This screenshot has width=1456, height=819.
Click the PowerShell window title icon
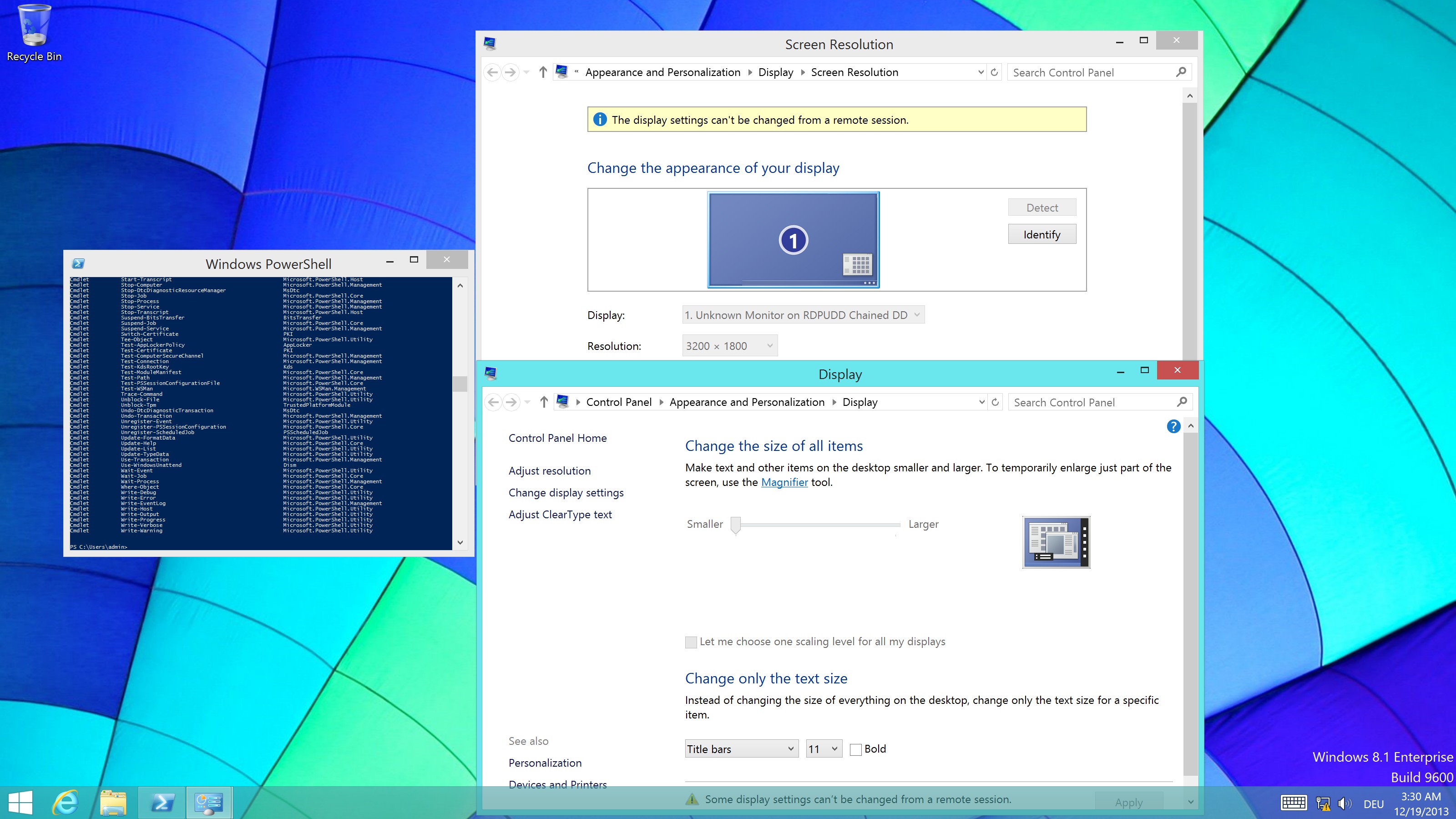[x=79, y=263]
